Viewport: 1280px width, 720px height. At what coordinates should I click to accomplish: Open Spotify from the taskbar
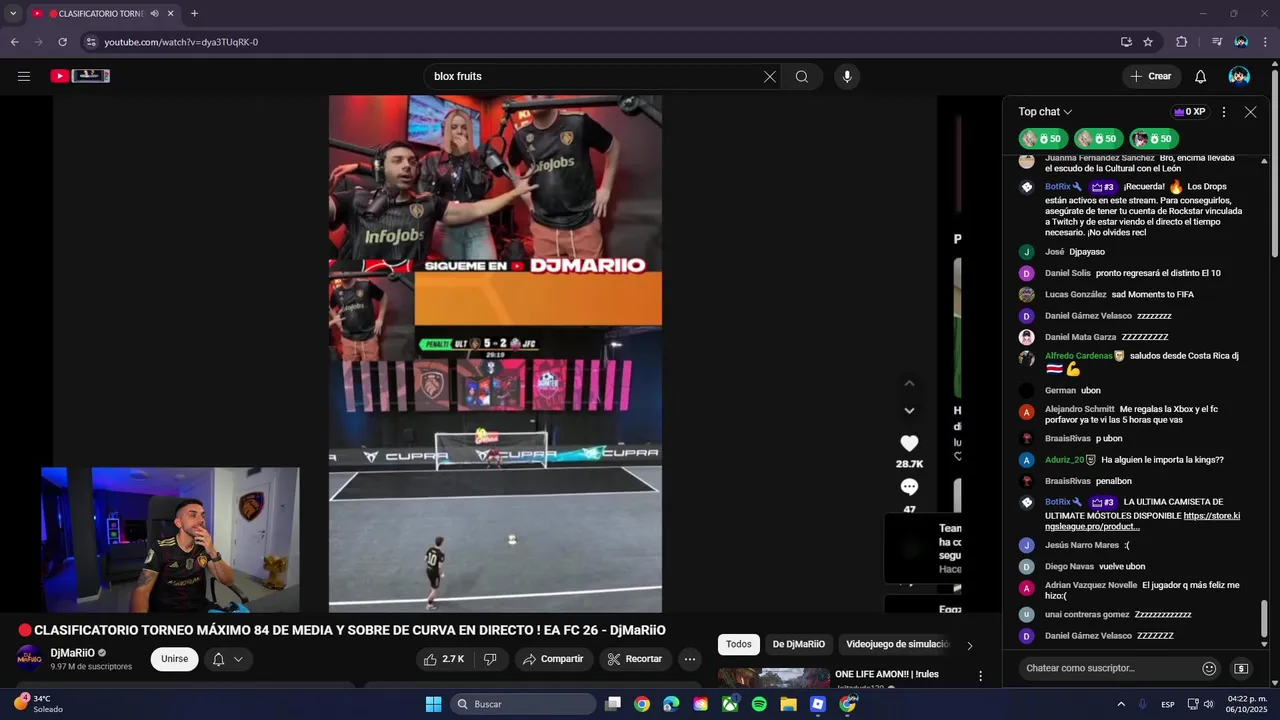coord(759,704)
